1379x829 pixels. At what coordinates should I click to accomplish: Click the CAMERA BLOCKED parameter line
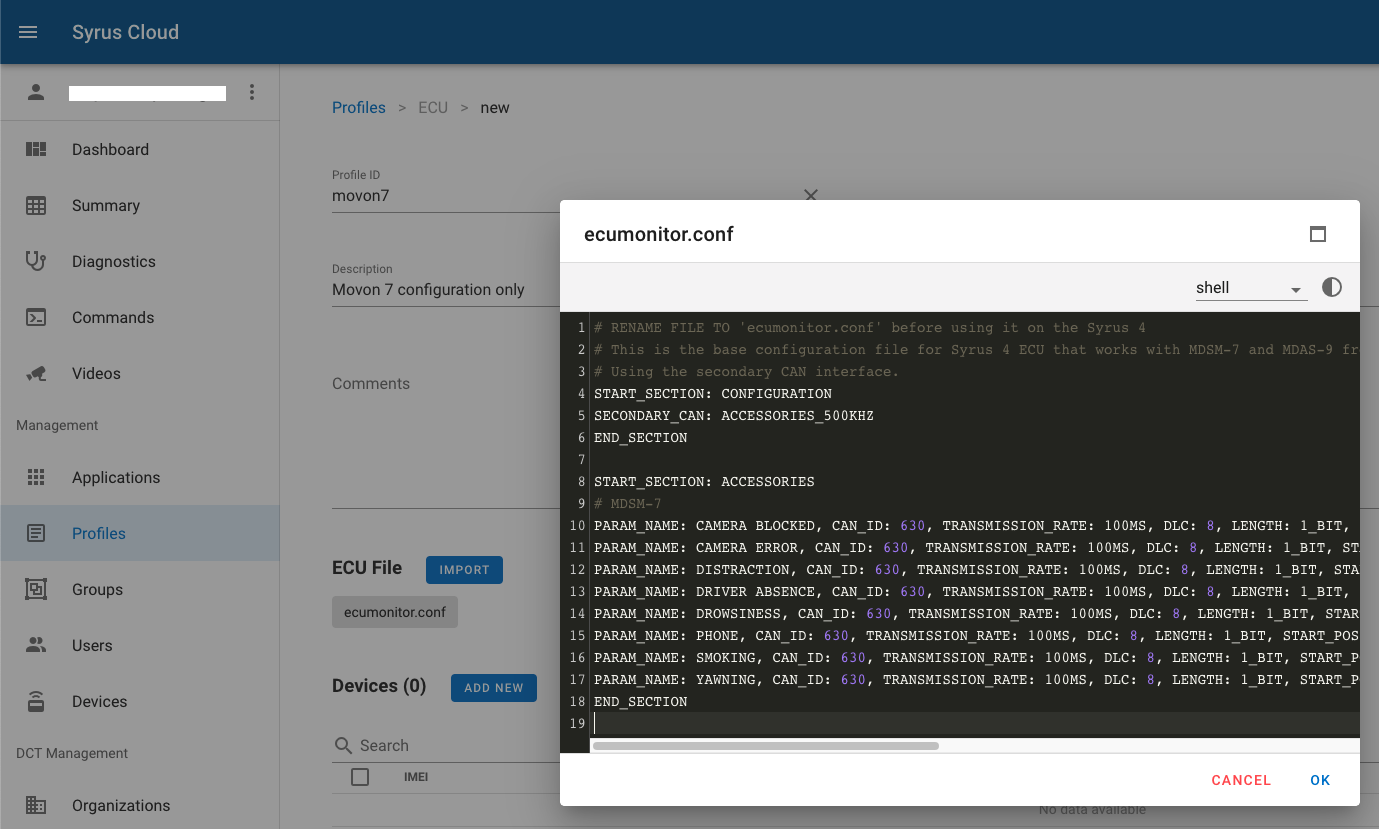click(x=975, y=525)
